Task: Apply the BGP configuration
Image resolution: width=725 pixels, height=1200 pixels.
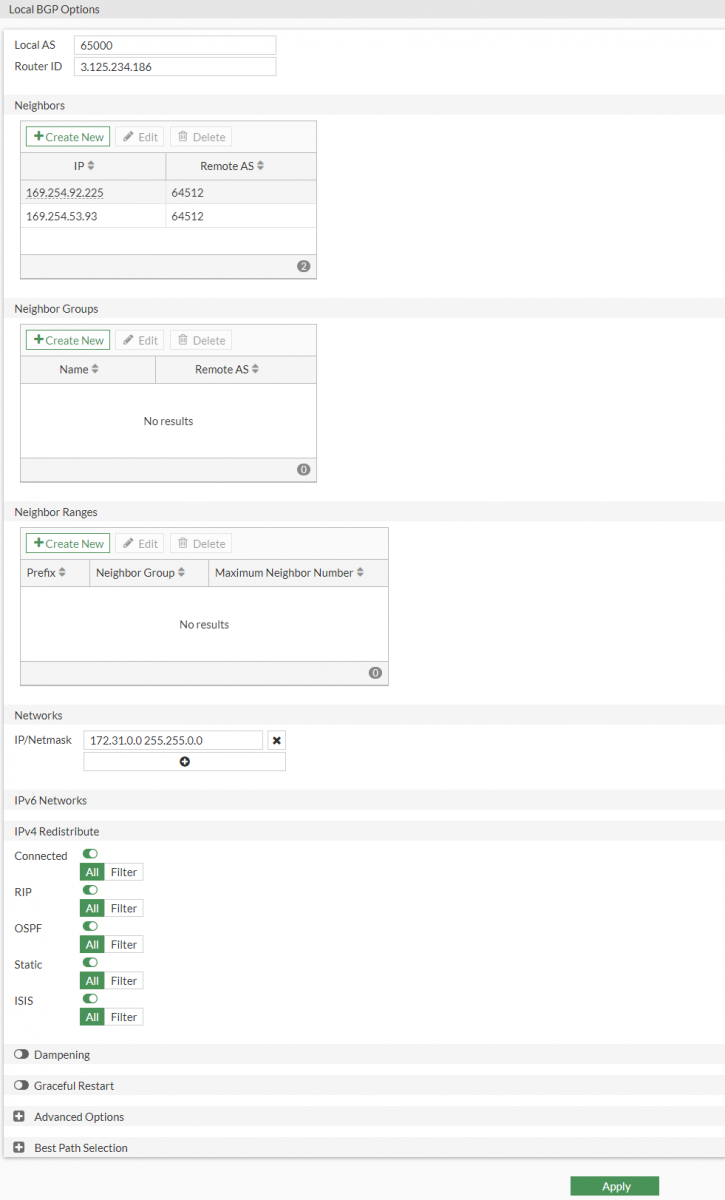Action: coord(615,1186)
